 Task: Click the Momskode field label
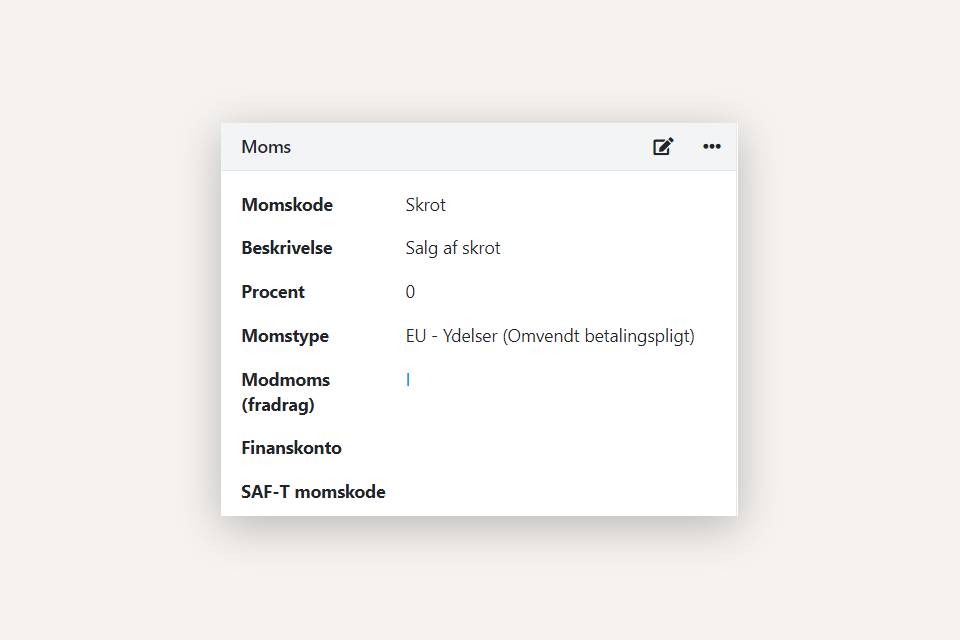(287, 205)
